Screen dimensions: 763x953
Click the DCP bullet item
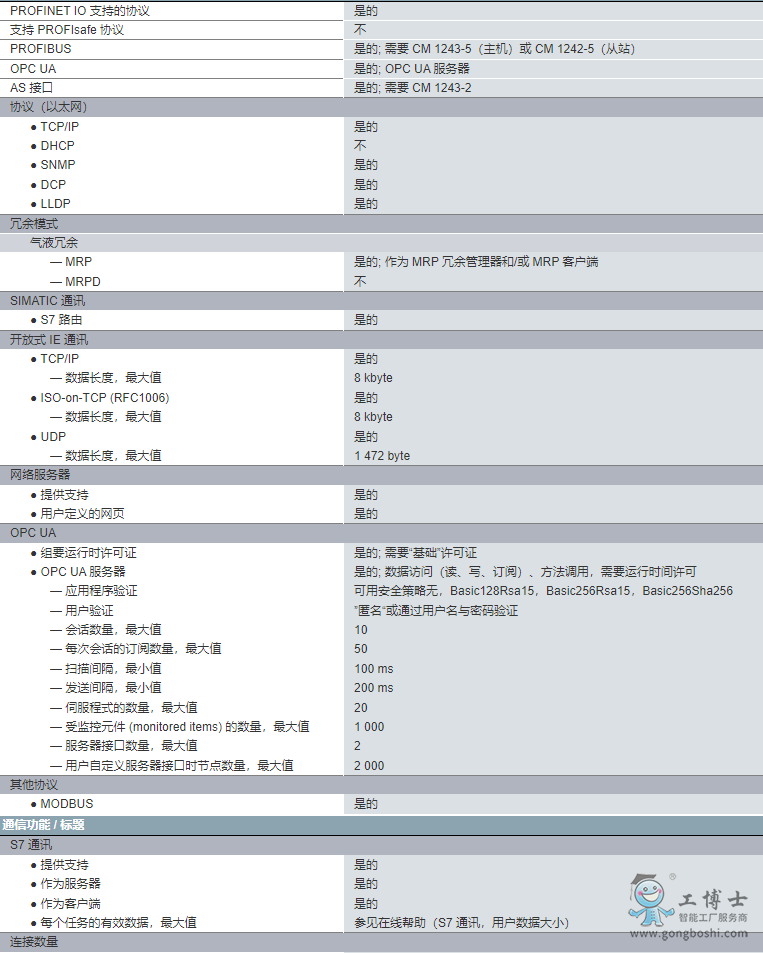pos(48,185)
